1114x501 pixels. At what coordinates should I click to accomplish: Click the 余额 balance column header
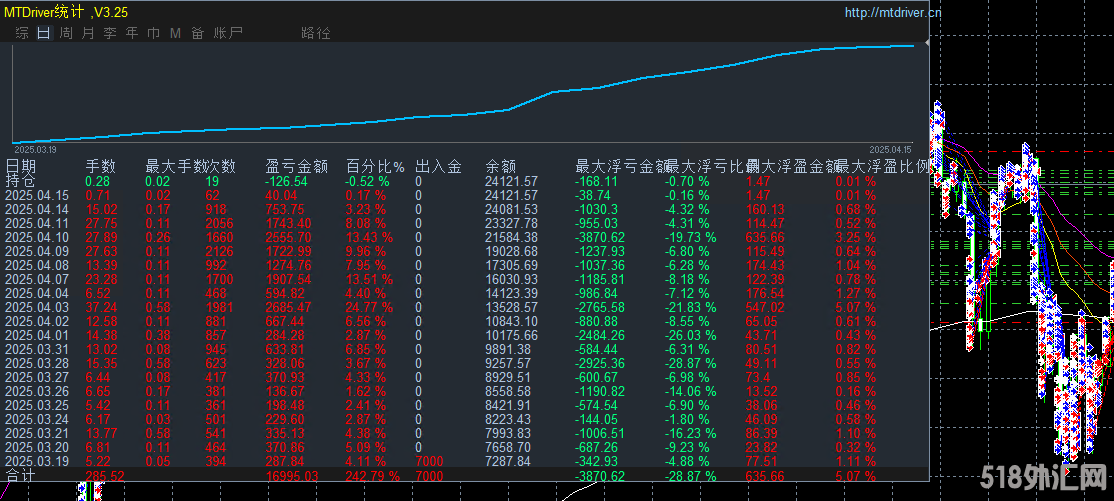click(x=501, y=166)
